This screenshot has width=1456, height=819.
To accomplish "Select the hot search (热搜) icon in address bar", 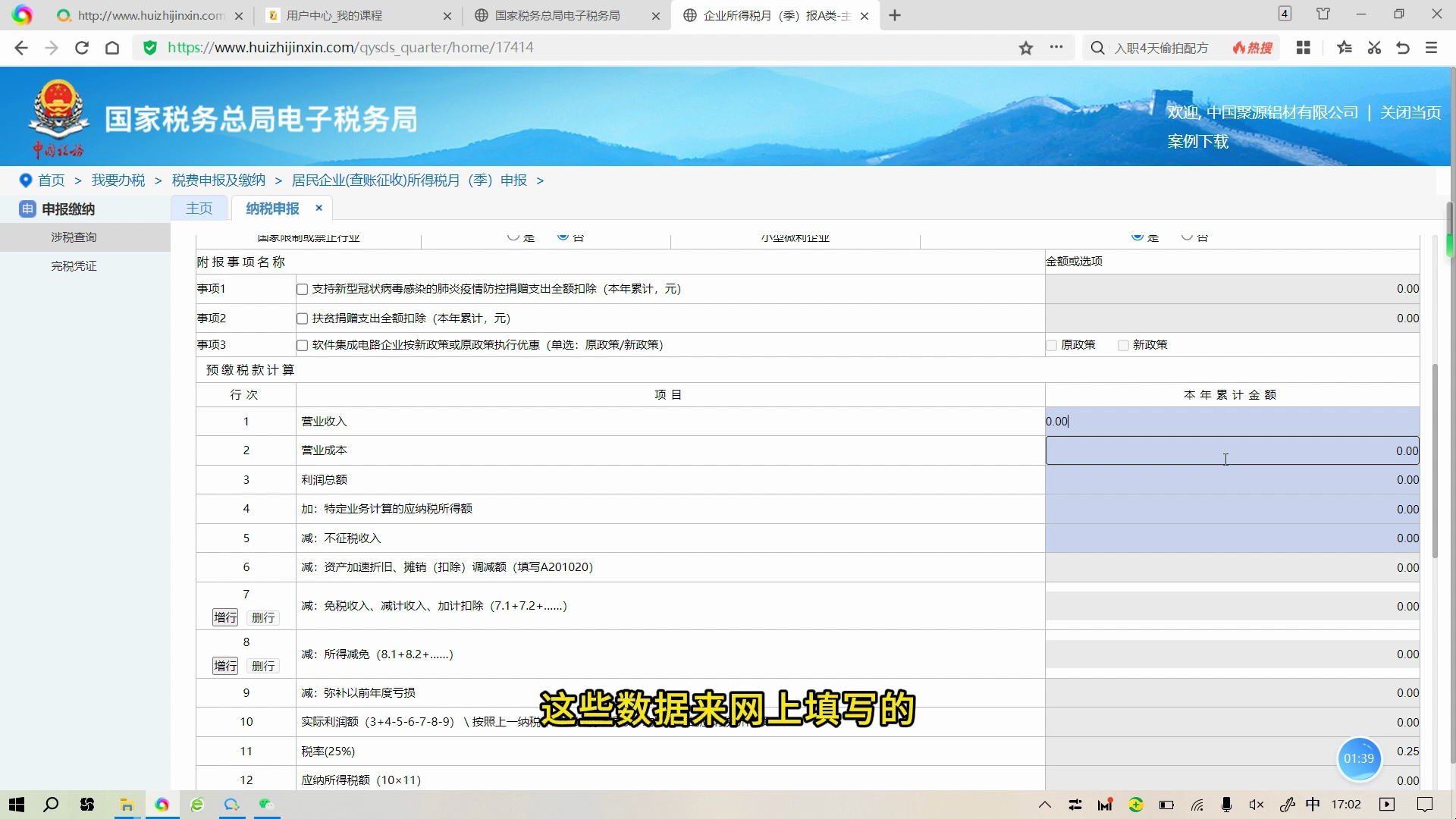I will coord(1252,47).
